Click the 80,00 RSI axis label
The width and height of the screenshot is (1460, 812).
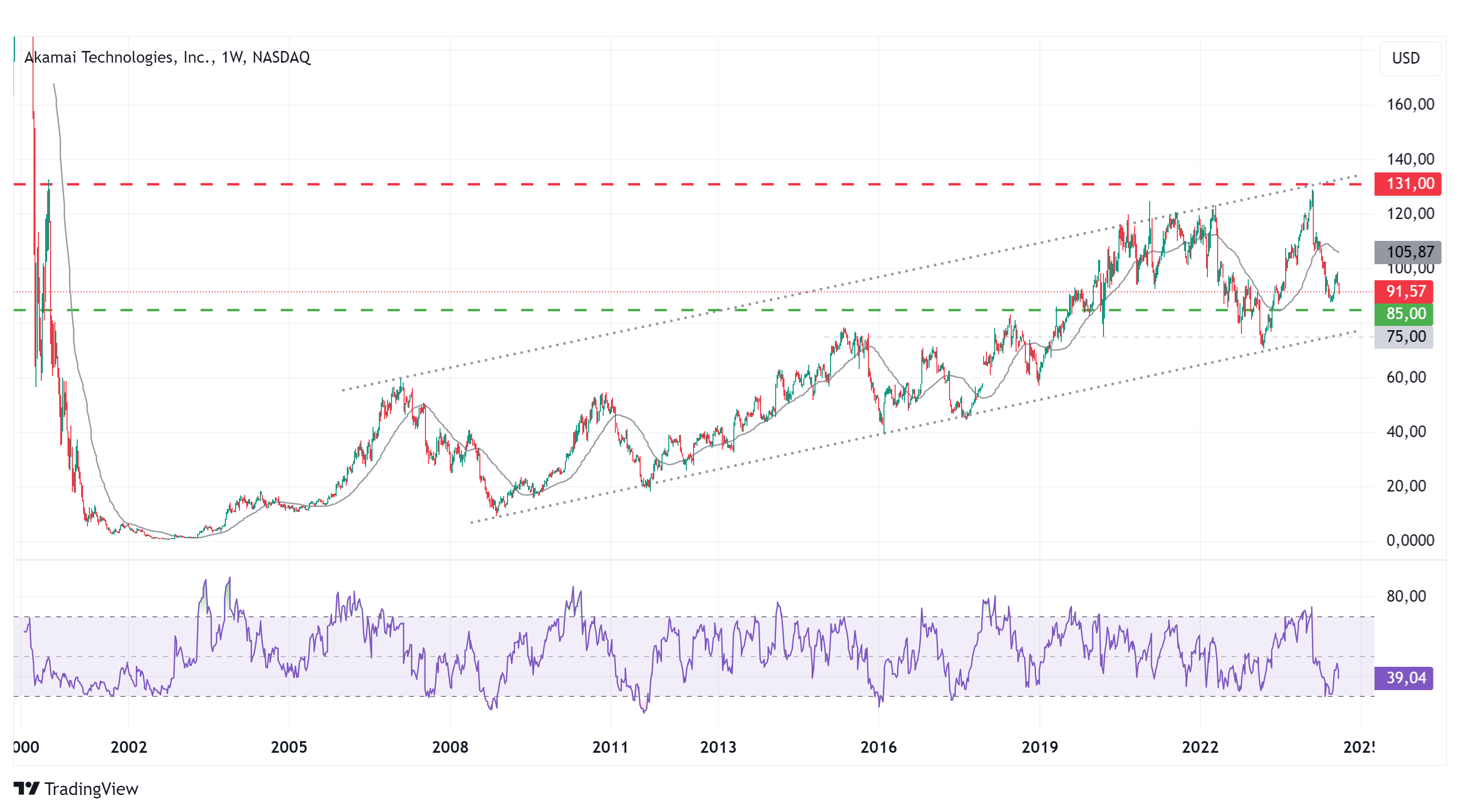click(1406, 596)
